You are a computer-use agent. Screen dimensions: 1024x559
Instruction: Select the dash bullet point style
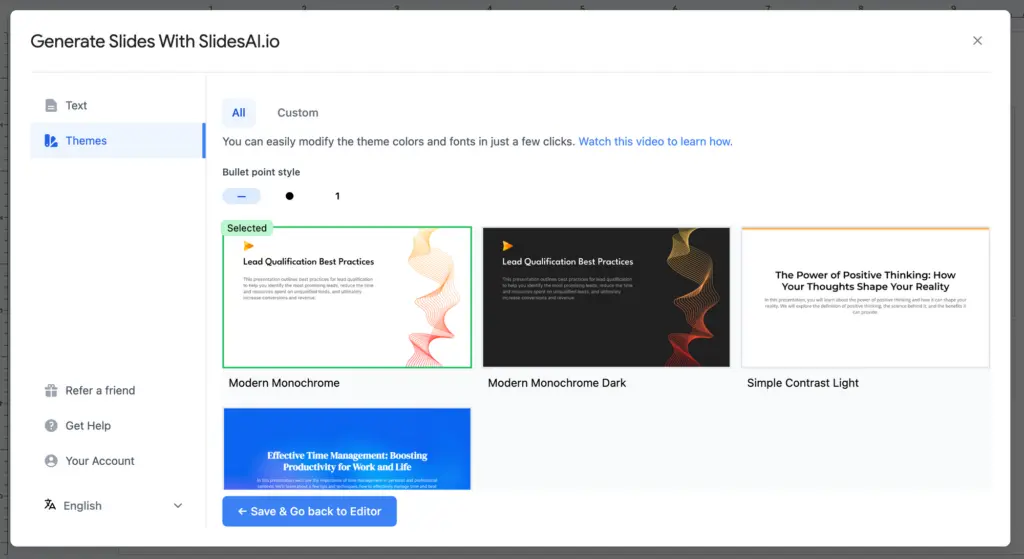(241, 196)
